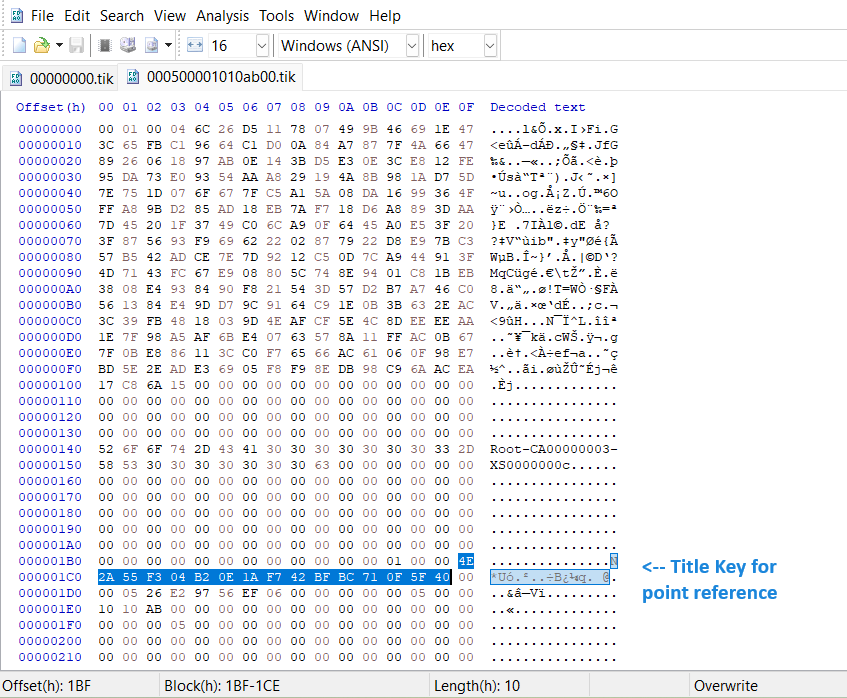Open the Tools menu
The height and width of the screenshot is (698, 847).
[276, 16]
